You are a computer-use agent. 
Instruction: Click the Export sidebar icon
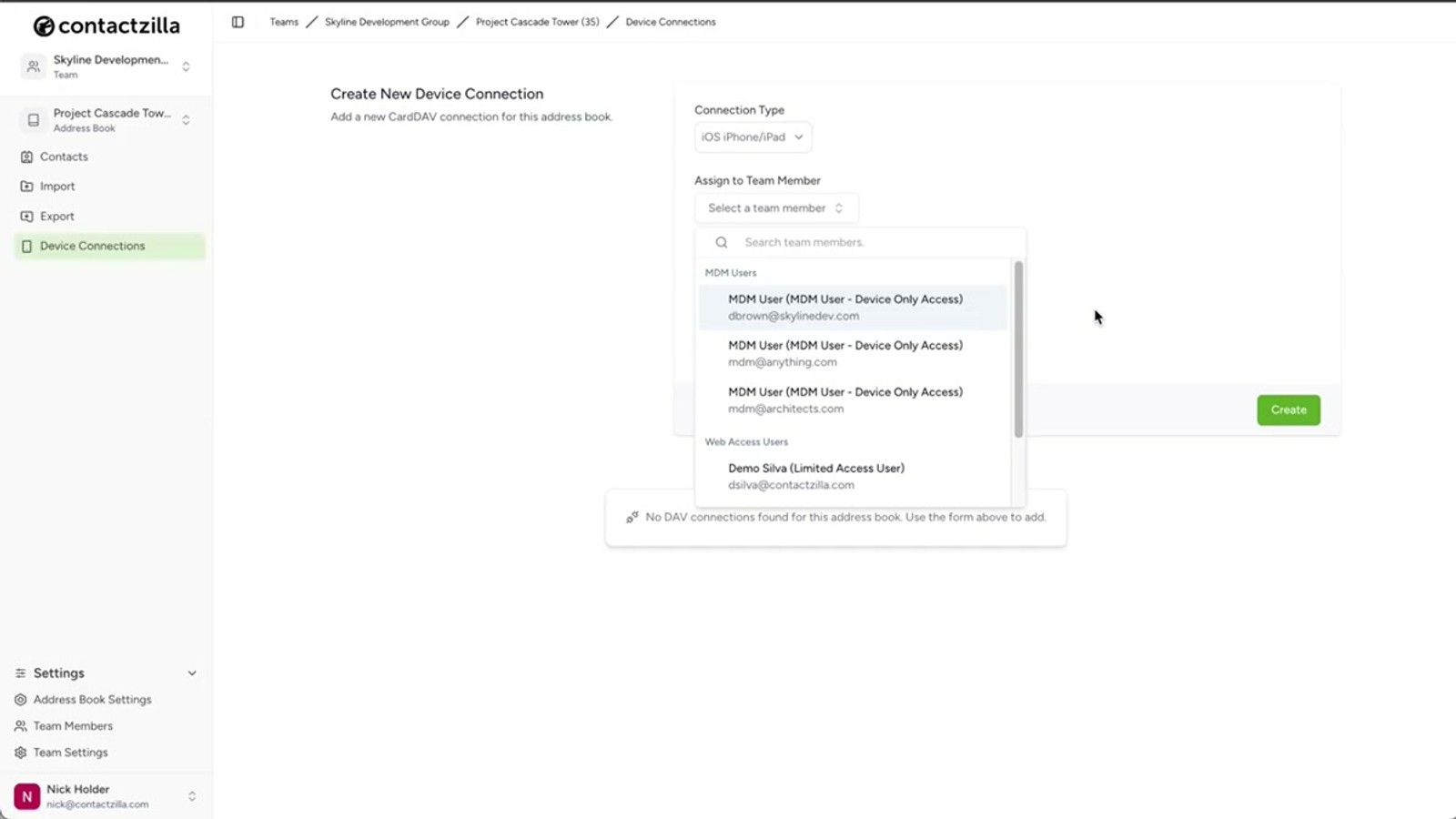[x=26, y=217]
